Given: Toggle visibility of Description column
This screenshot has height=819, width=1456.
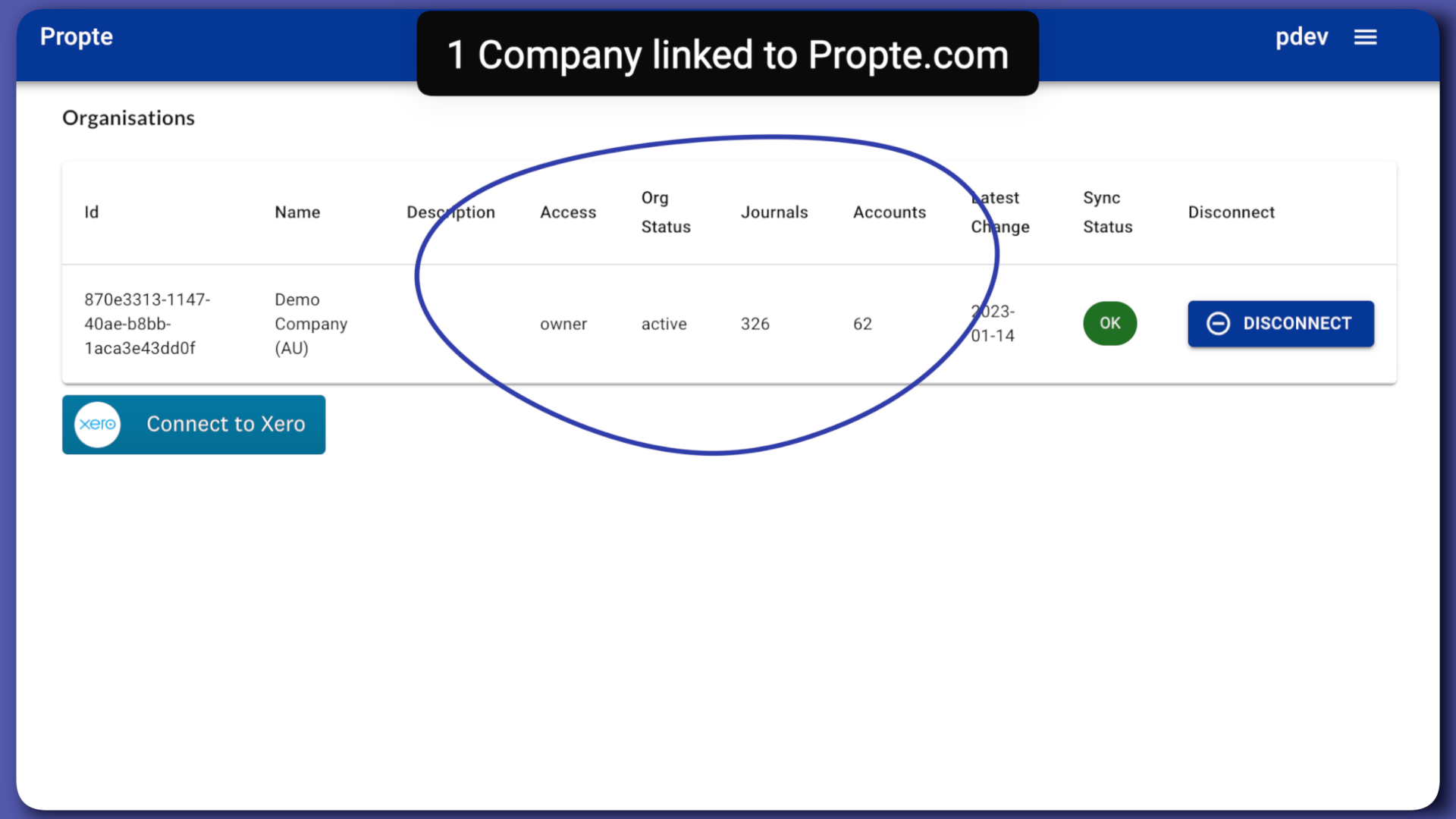Looking at the screenshot, I should [x=451, y=212].
